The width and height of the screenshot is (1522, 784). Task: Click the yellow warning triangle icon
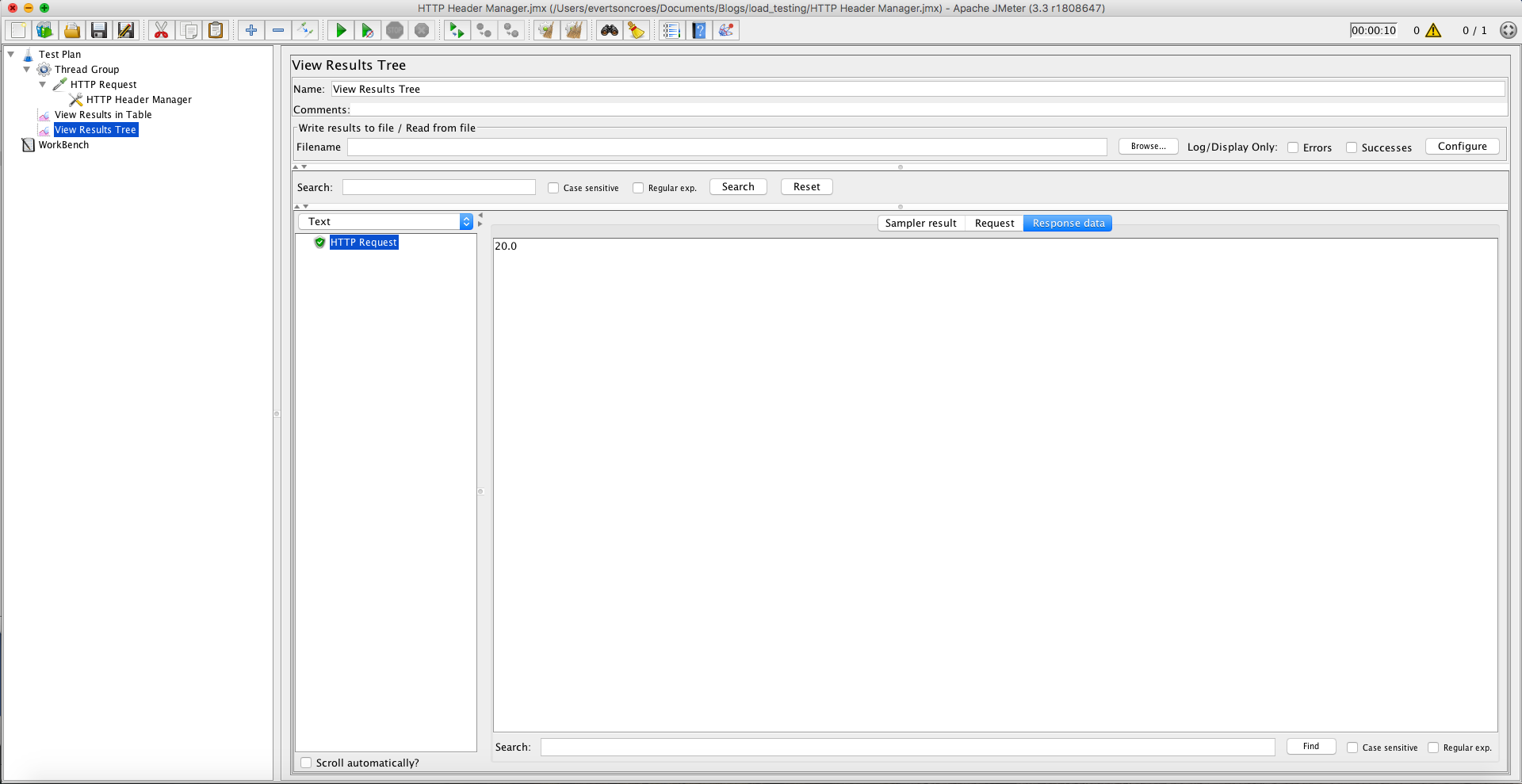coord(1433,30)
